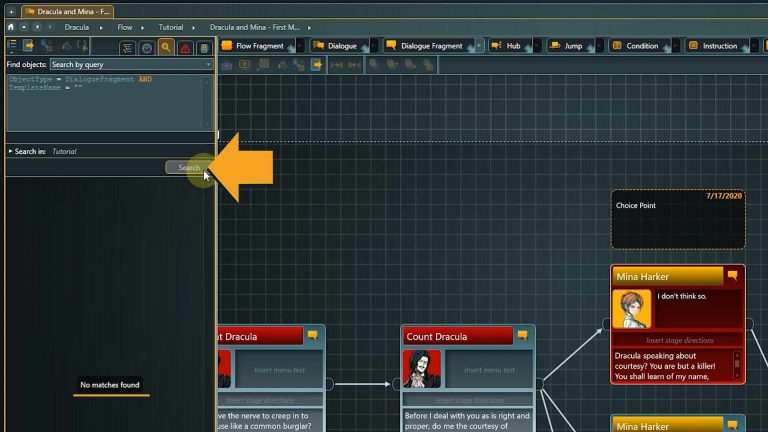Click the scrollbar inside Mina Harker's dialogue text
The height and width of the screenshot is (432, 768).
click(x=737, y=365)
